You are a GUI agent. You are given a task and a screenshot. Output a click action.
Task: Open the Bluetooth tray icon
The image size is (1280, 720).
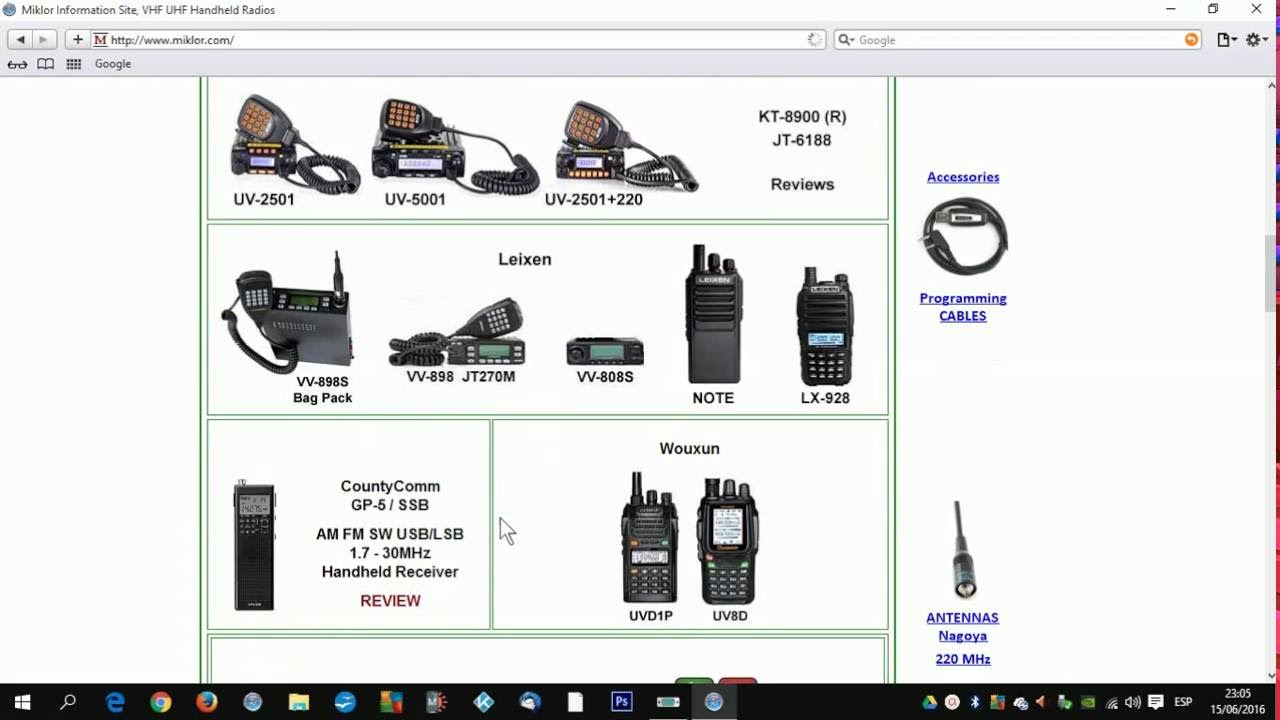[975, 702]
